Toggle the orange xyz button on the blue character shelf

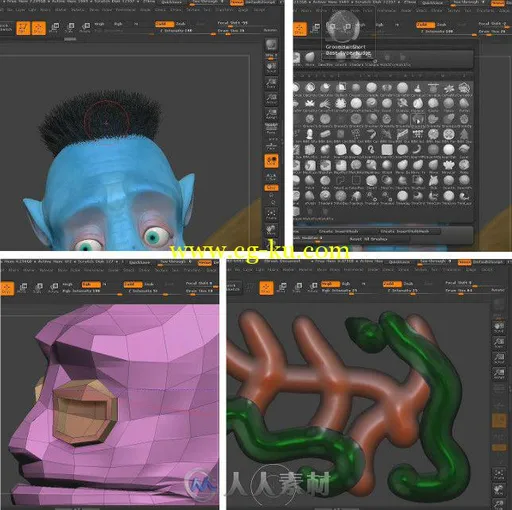tap(271, 188)
